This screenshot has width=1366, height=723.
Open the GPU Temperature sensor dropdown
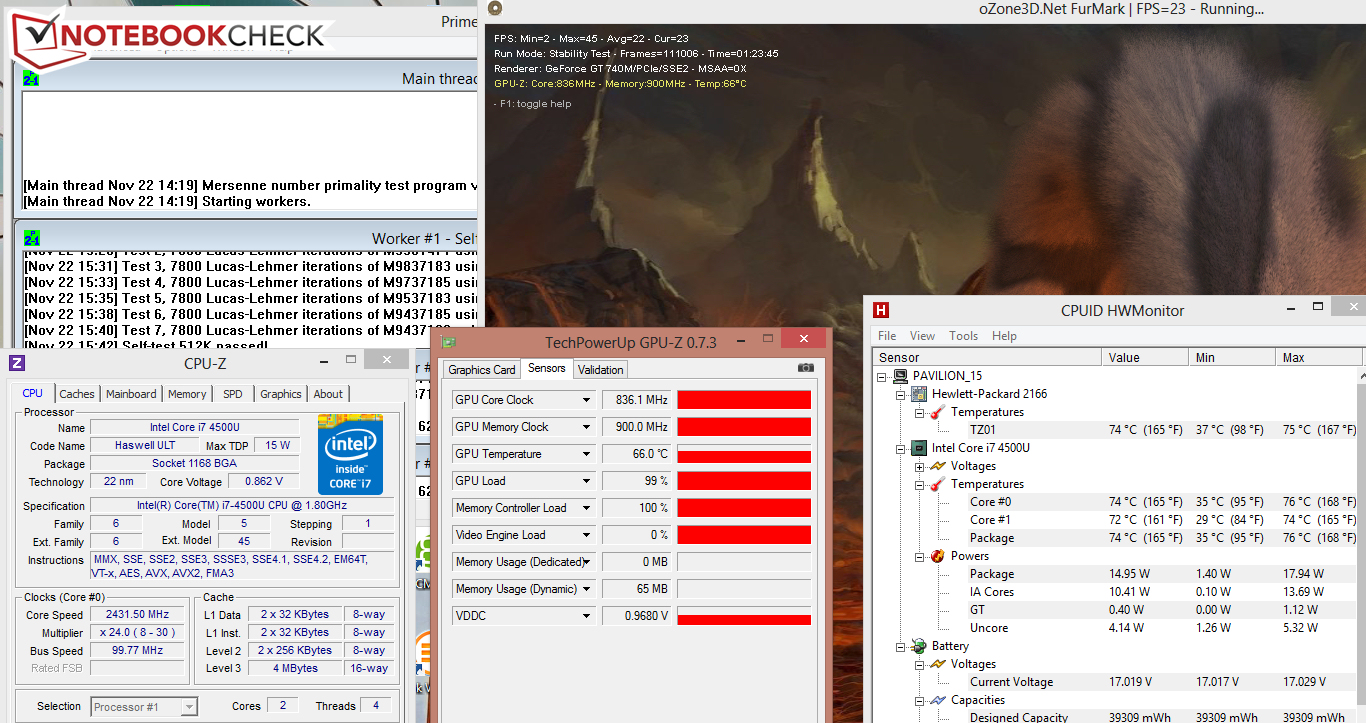[x=587, y=454]
